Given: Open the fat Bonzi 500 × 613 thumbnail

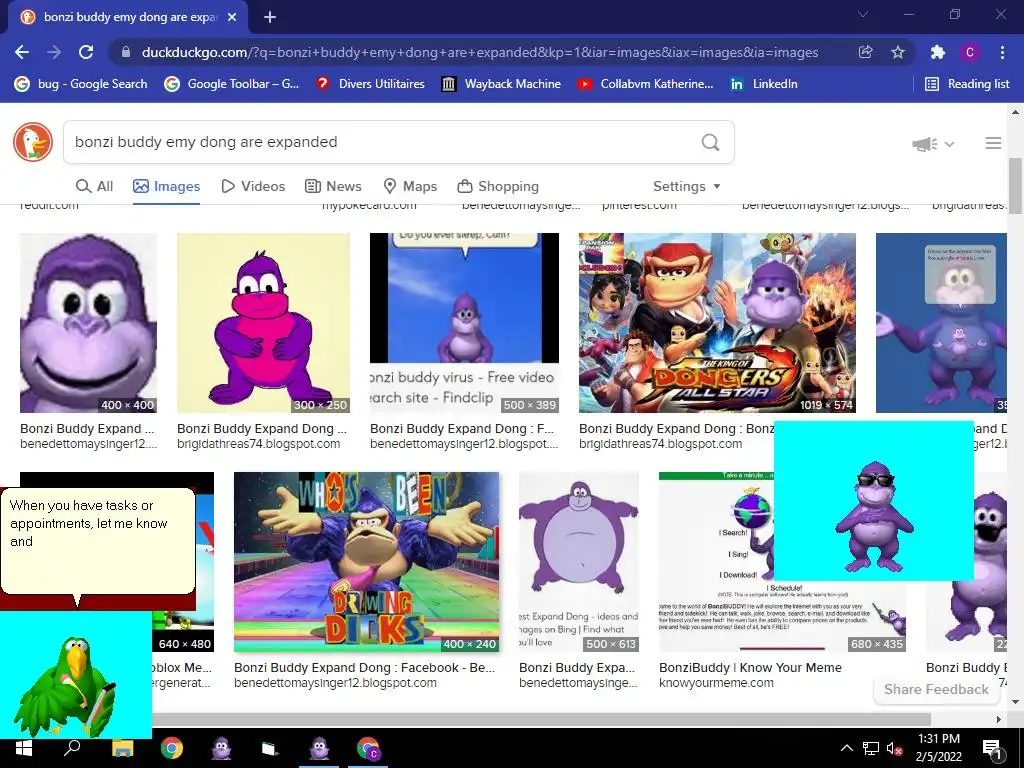Looking at the screenshot, I should [x=579, y=562].
